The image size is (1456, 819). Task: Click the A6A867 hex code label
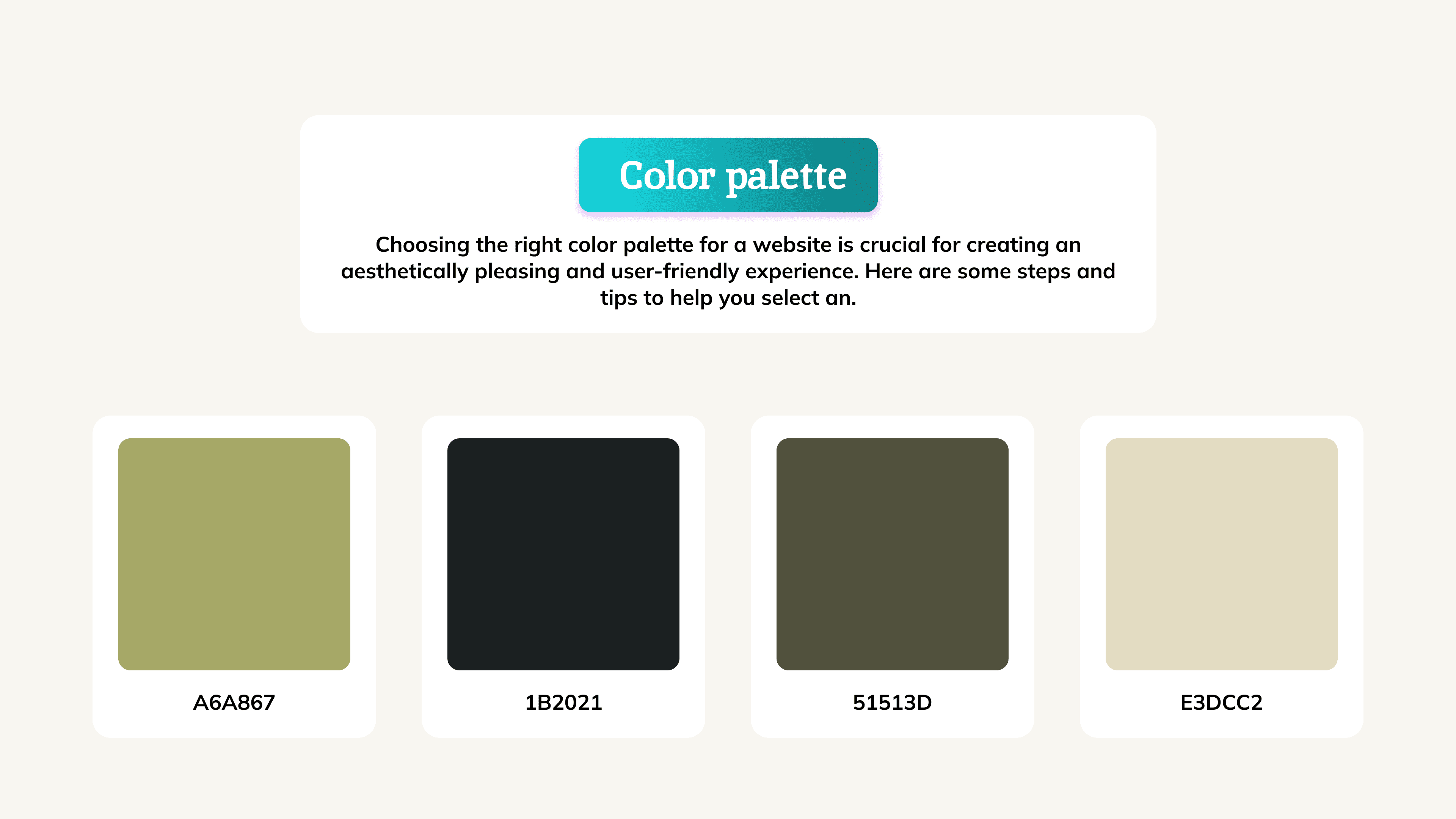234,703
